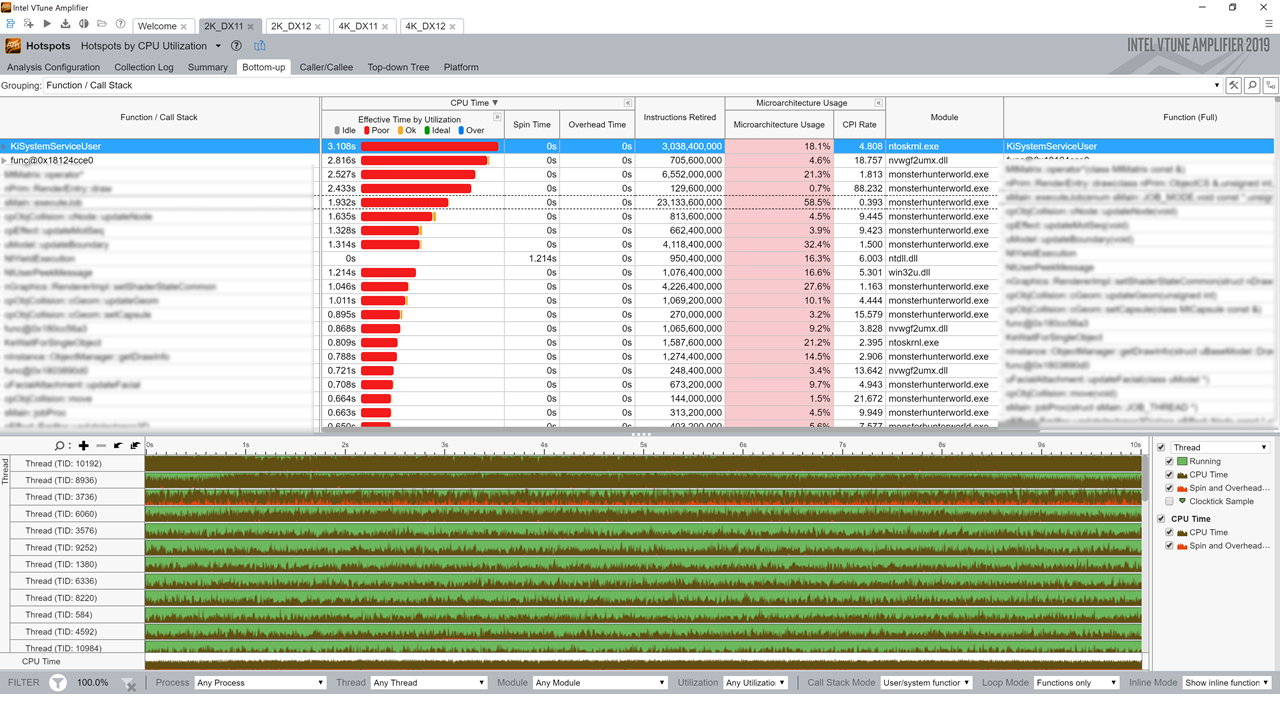The image size is (1280, 720).
Task: Open the Inline Mode dropdown
Action: (1226, 683)
